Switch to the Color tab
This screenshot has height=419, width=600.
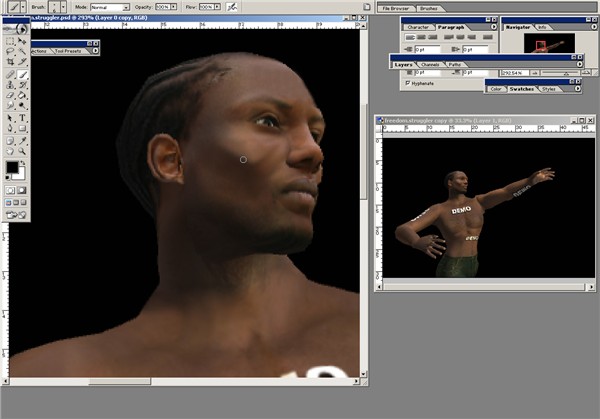coord(496,89)
